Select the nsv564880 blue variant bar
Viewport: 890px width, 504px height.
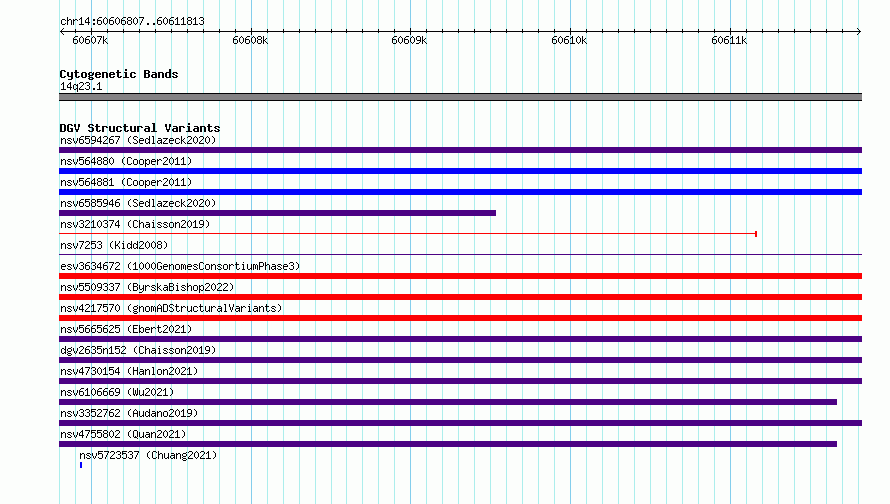[x=460, y=171]
